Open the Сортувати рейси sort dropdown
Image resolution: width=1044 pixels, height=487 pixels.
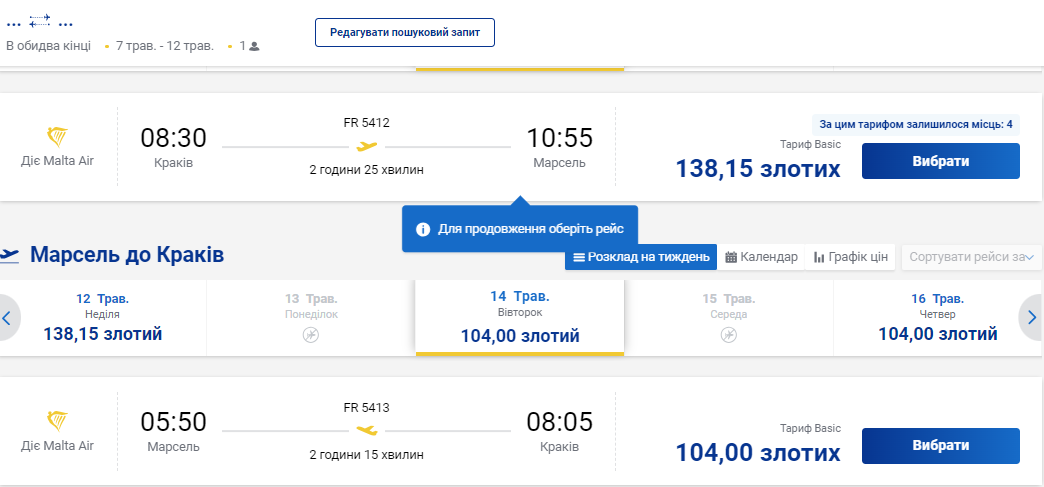pos(971,257)
